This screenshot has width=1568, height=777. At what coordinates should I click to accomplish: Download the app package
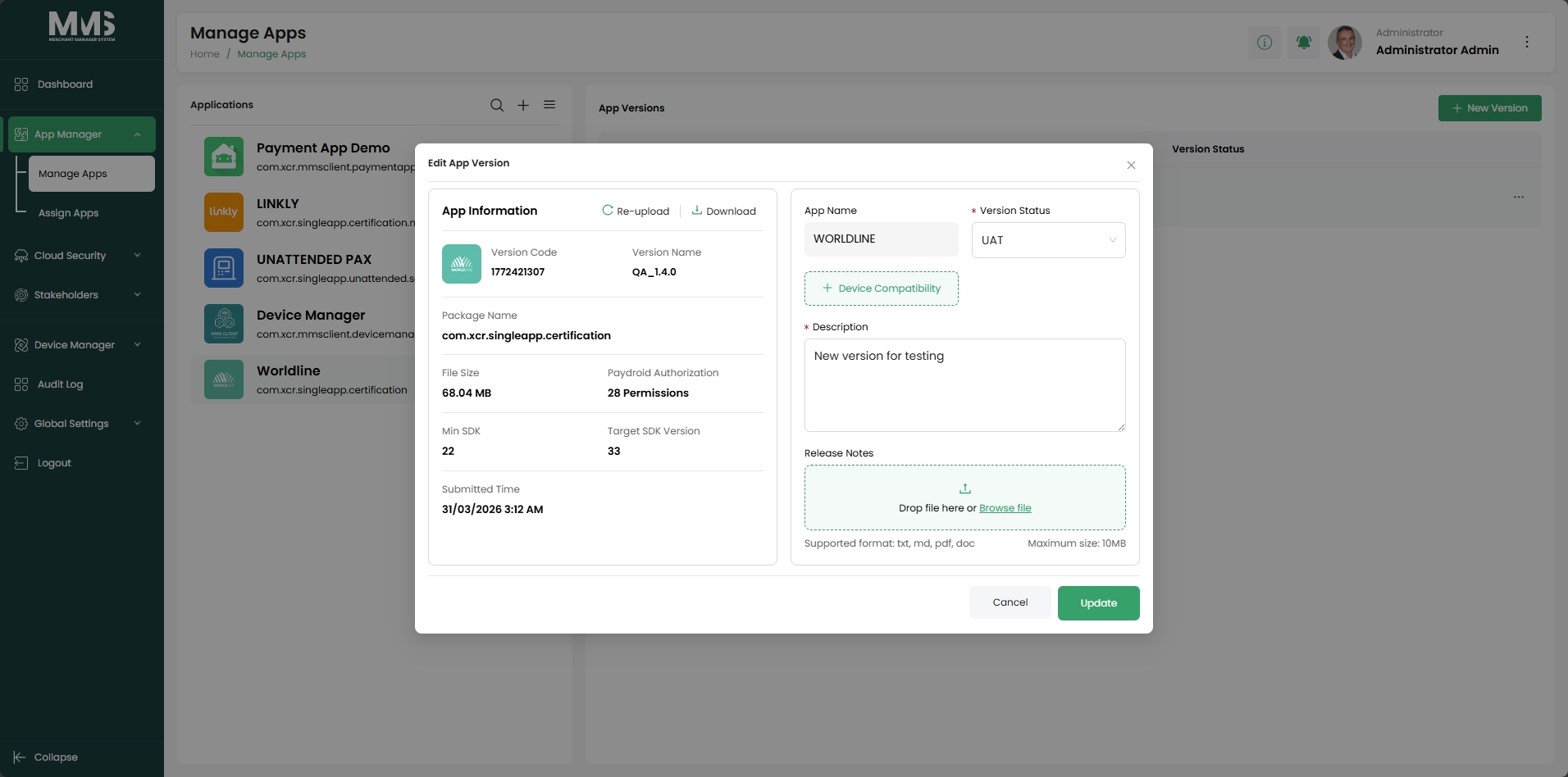pos(724,211)
